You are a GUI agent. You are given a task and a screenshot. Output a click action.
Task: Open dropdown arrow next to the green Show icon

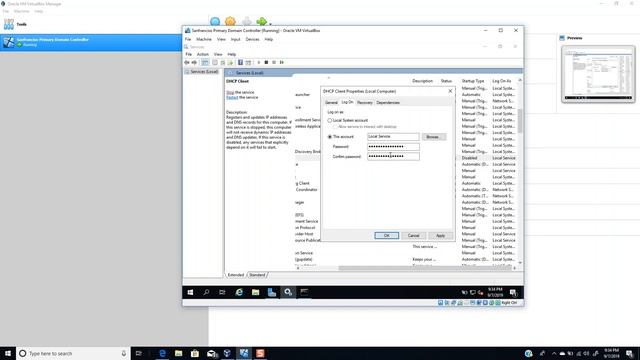[270, 24]
